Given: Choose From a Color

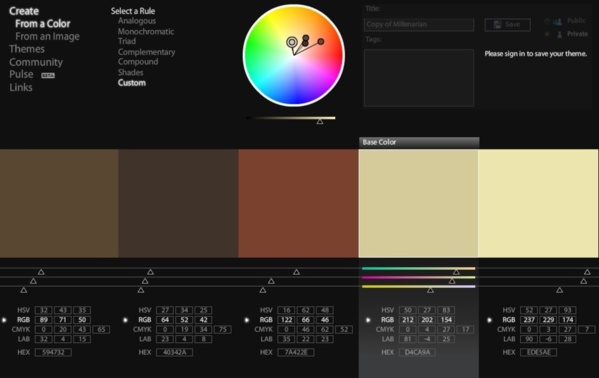Looking at the screenshot, I should point(43,24).
